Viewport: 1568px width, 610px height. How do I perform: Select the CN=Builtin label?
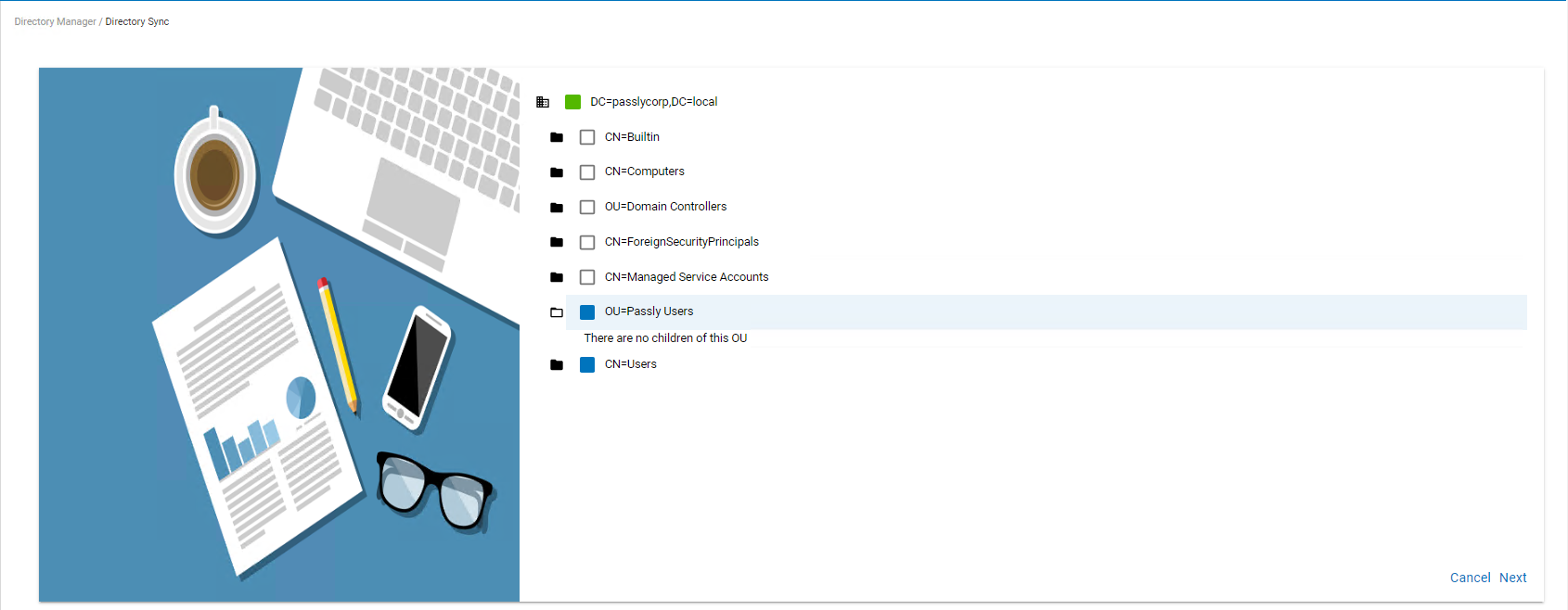tap(632, 137)
